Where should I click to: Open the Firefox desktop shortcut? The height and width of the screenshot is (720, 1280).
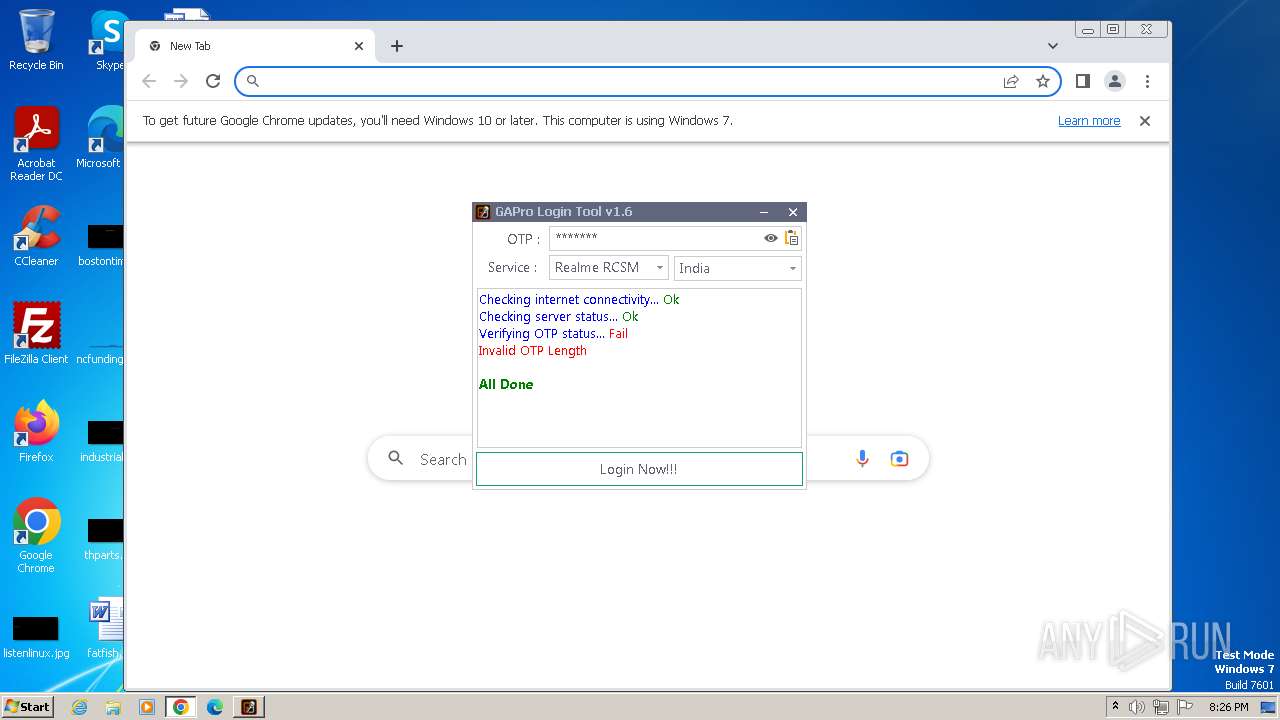point(36,432)
